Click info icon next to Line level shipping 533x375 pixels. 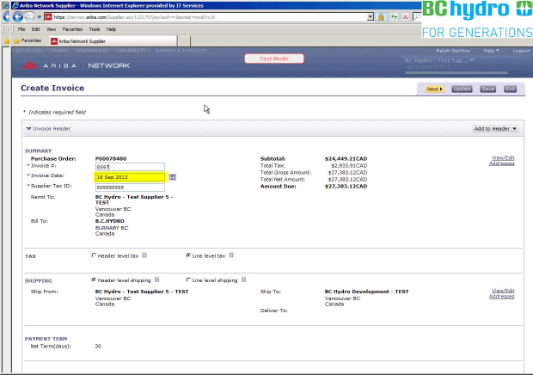click(244, 280)
